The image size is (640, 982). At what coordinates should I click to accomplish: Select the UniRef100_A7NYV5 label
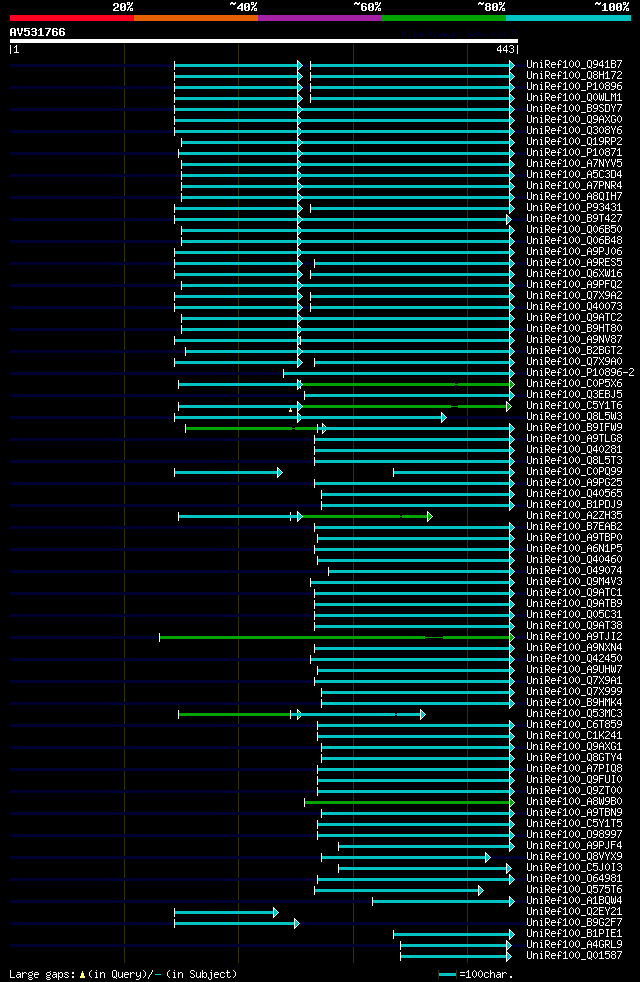(x=574, y=163)
